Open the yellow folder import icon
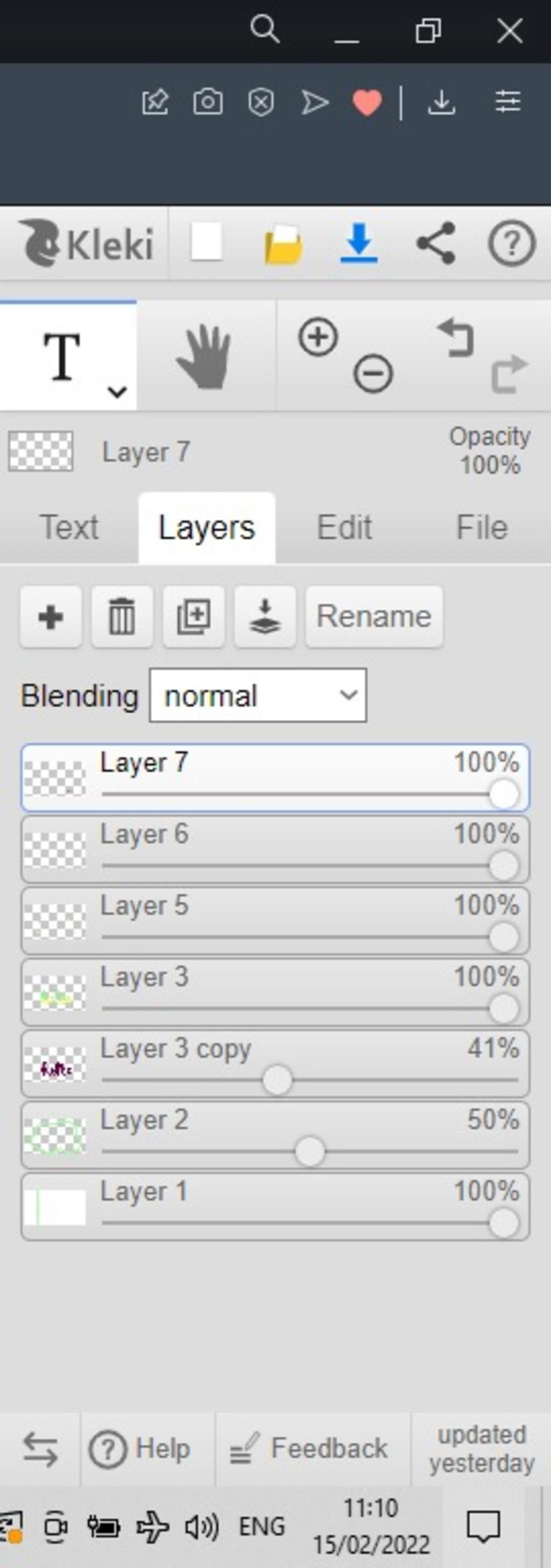 click(283, 245)
